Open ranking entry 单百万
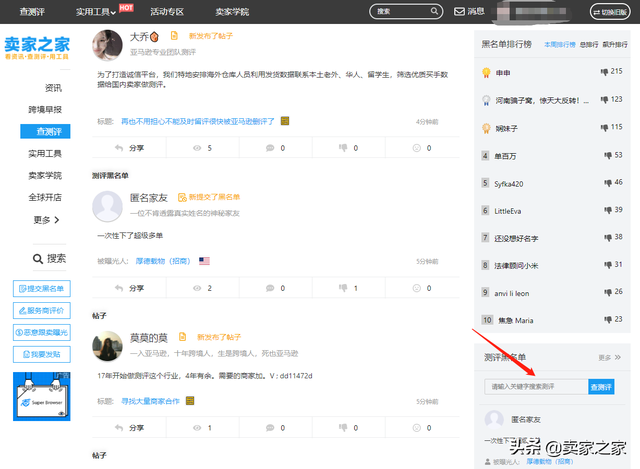 (505, 156)
